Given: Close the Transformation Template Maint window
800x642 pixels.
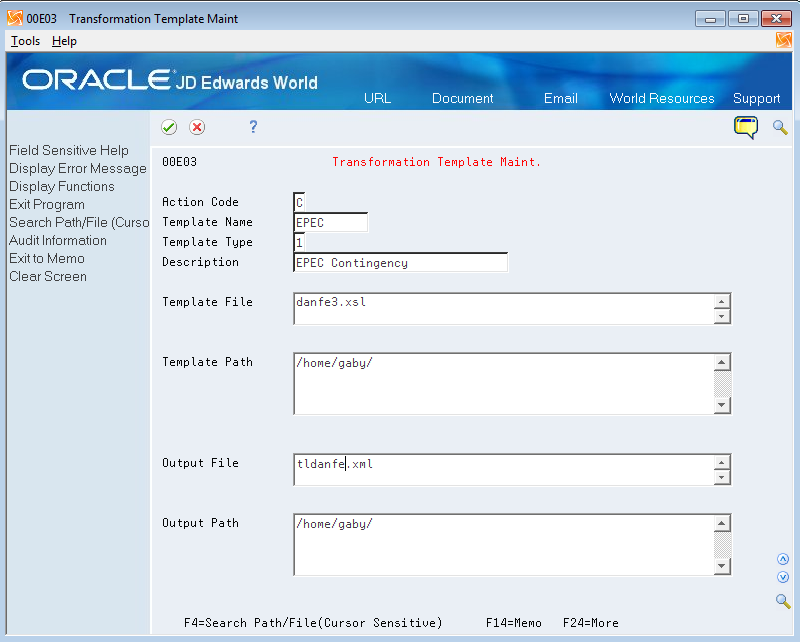Looking at the screenshot, I should (x=776, y=19).
